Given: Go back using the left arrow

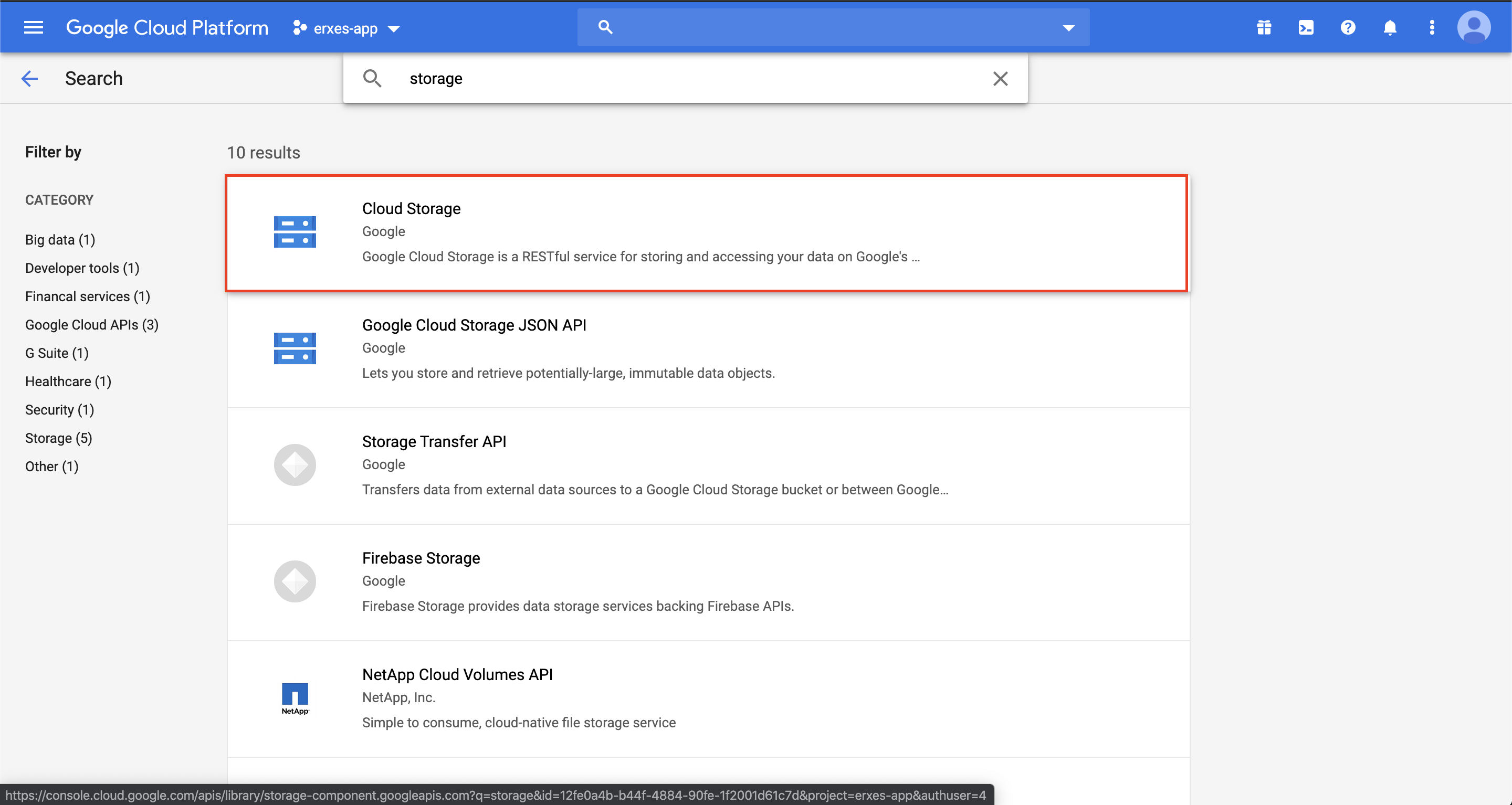Looking at the screenshot, I should [29, 79].
